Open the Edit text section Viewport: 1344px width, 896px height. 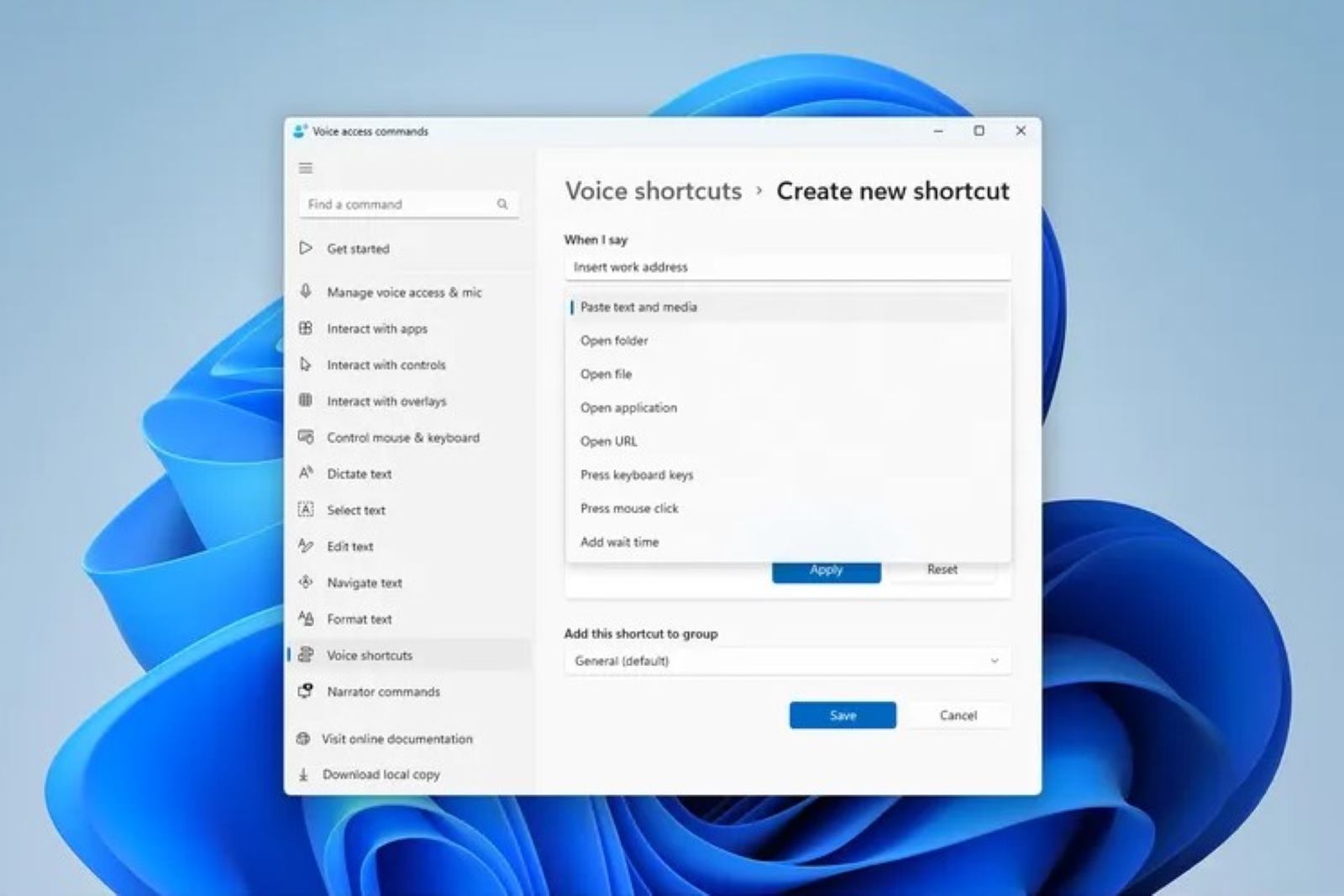409,546
